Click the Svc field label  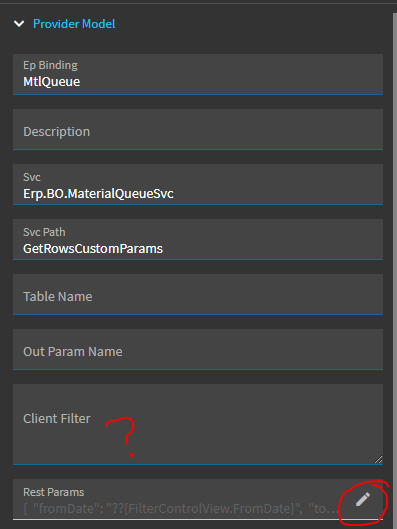pos(32,177)
